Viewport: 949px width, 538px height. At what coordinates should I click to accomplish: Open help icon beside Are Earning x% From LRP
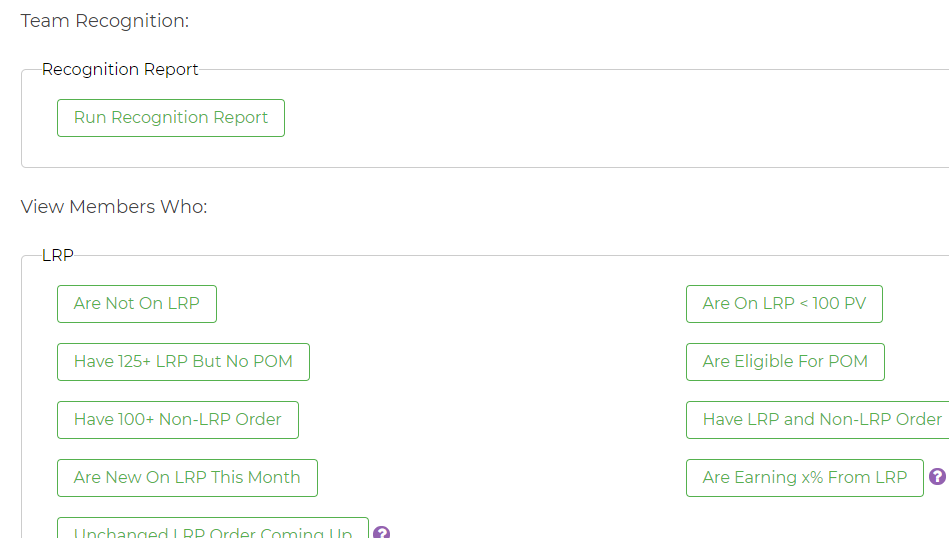pyautogui.click(x=937, y=477)
